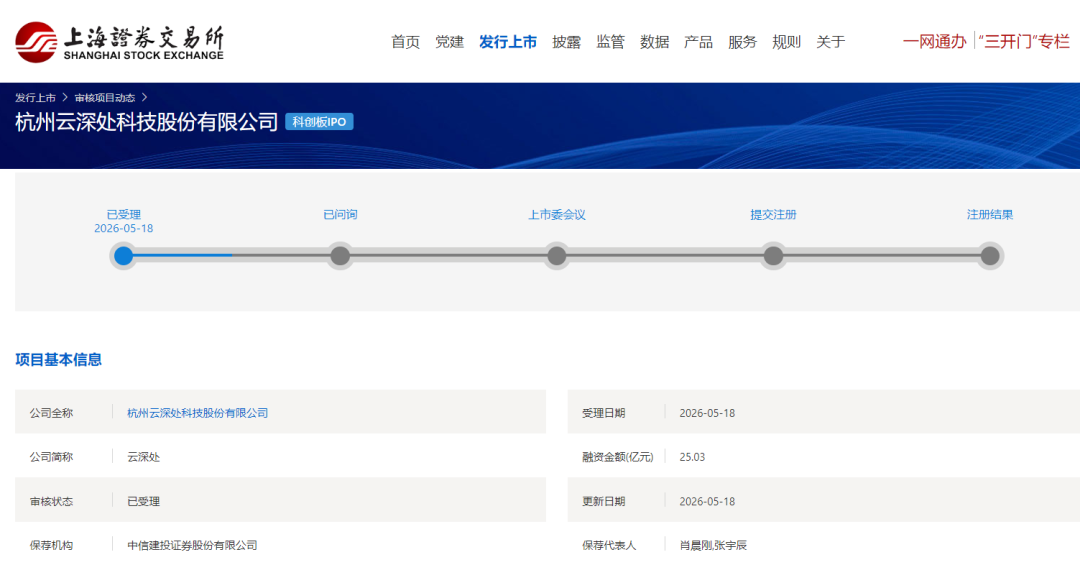Click the page title 杭州云深处科技股份有限公司
Screen dimensions: 1080x565
coord(147,122)
